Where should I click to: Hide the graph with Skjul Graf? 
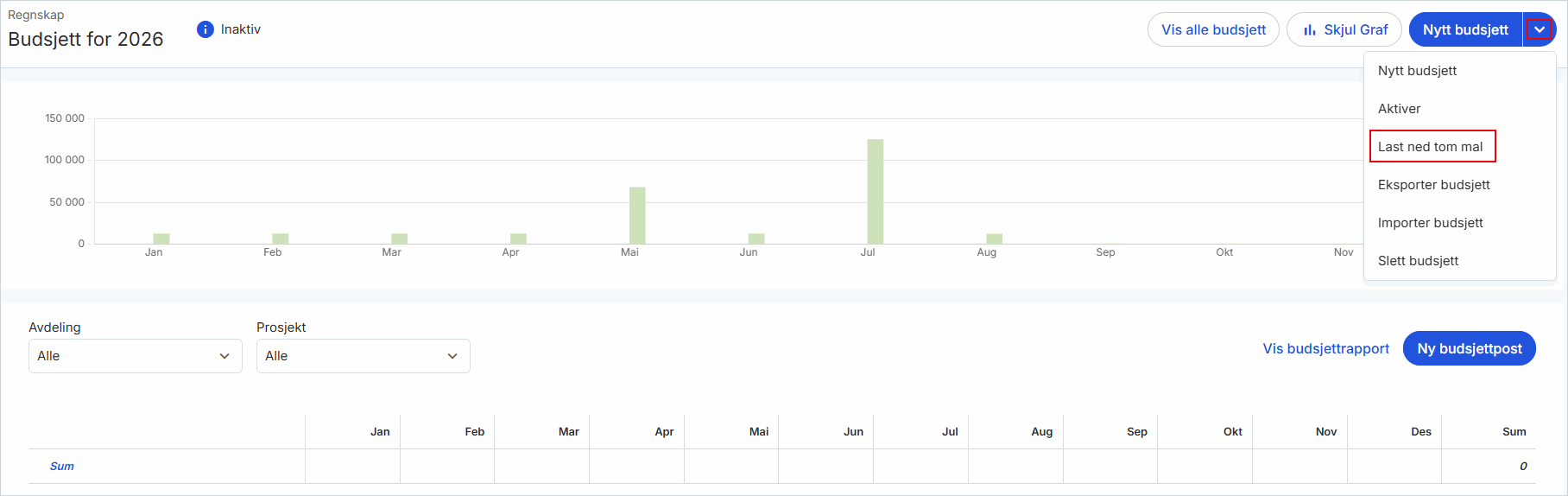[x=1344, y=29]
